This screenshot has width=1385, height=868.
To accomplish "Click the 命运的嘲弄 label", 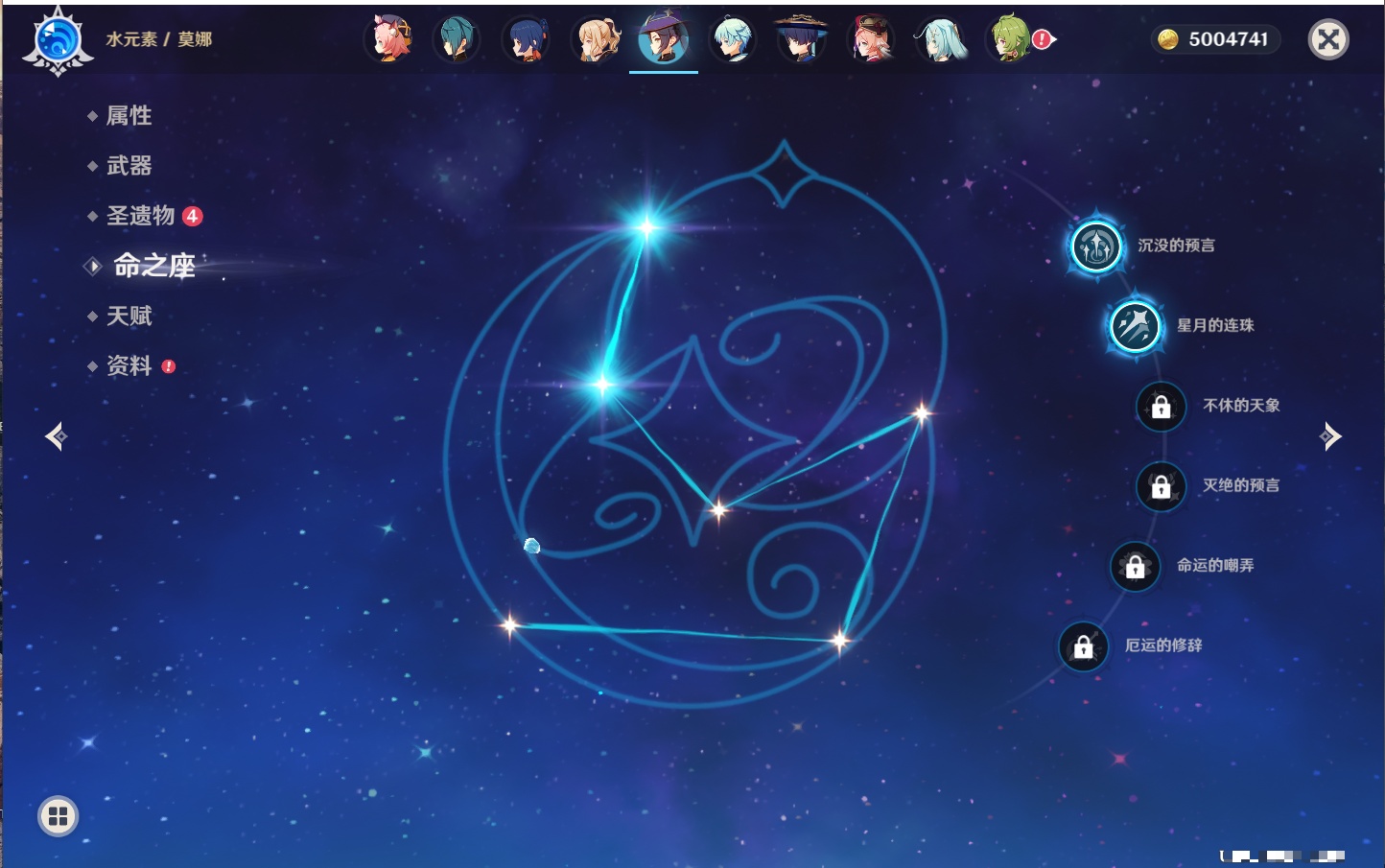I will coord(1215,565).
